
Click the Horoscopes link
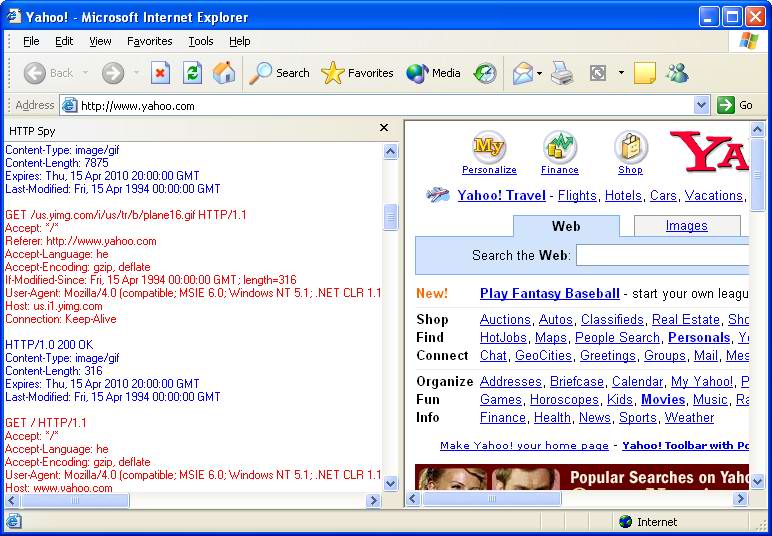pyautogui.click(x=564, y=399)
